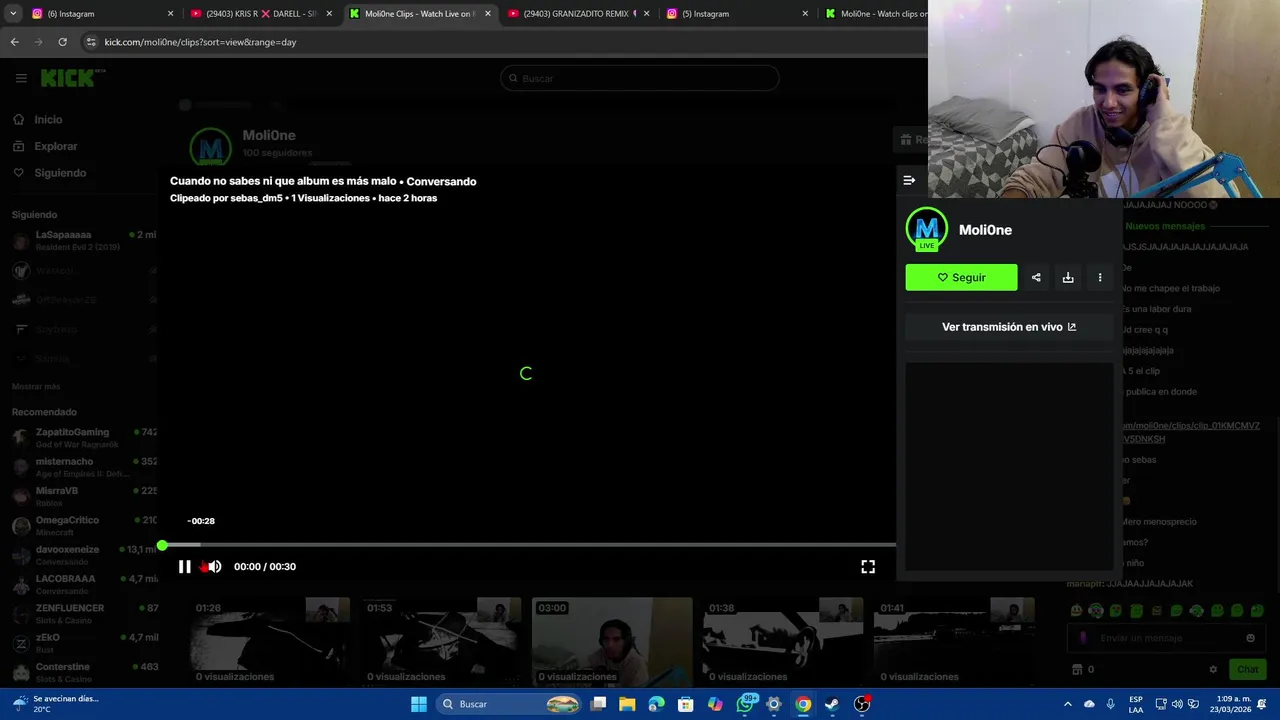
Task: Open Steam from taskbar
Action: point(832,704)
